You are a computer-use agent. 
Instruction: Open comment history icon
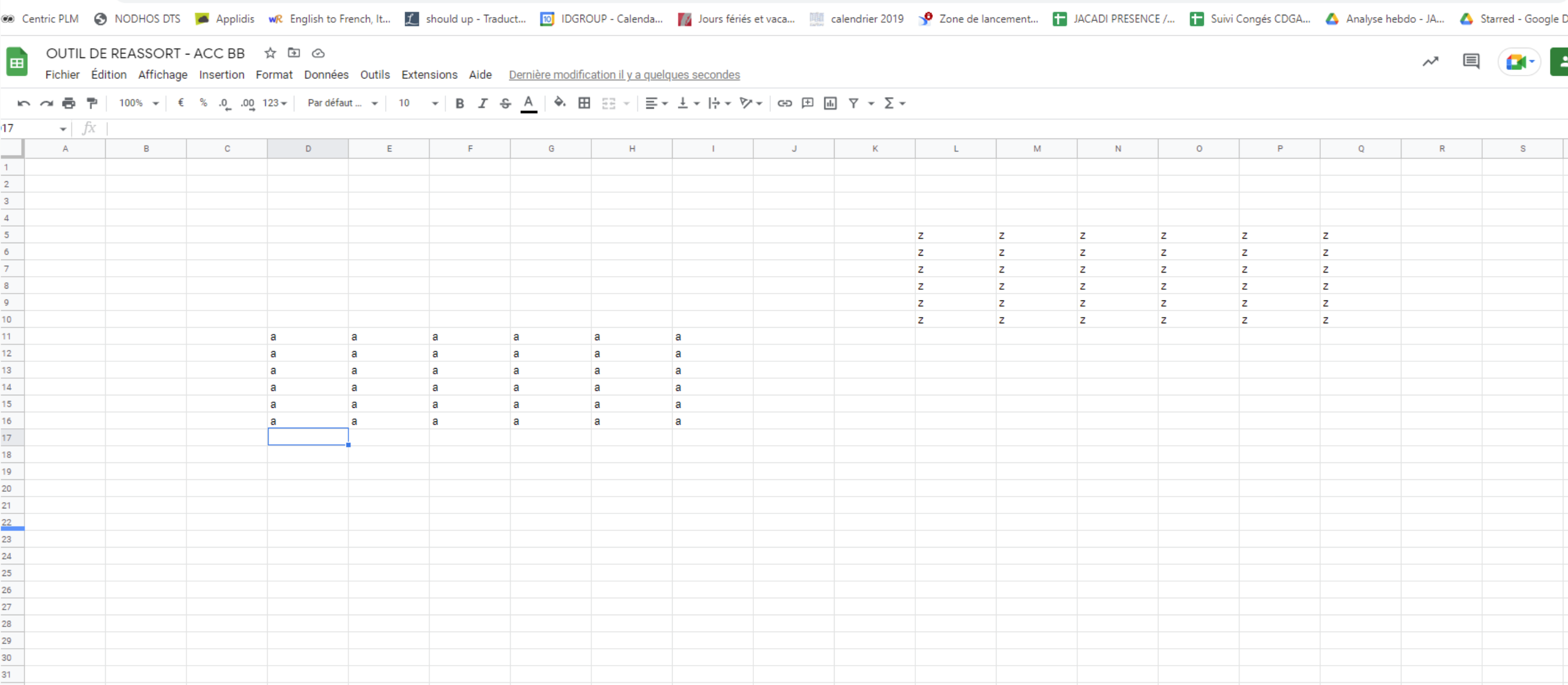point(1471,61)
